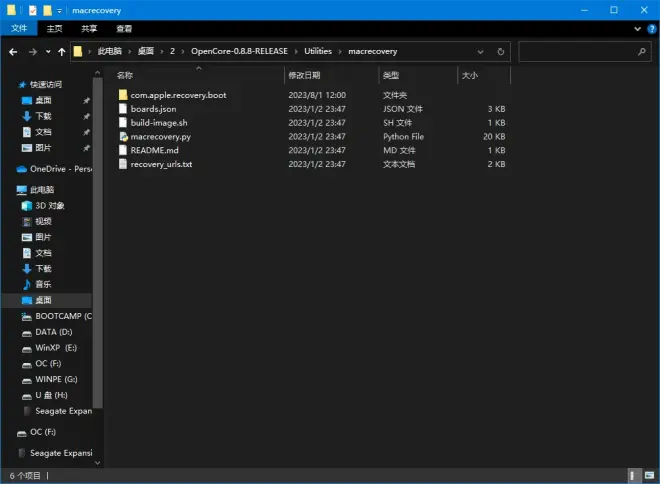Click the search magnifier icon
660x484 pixels.
pyautogui.click(x=641, y=51)
